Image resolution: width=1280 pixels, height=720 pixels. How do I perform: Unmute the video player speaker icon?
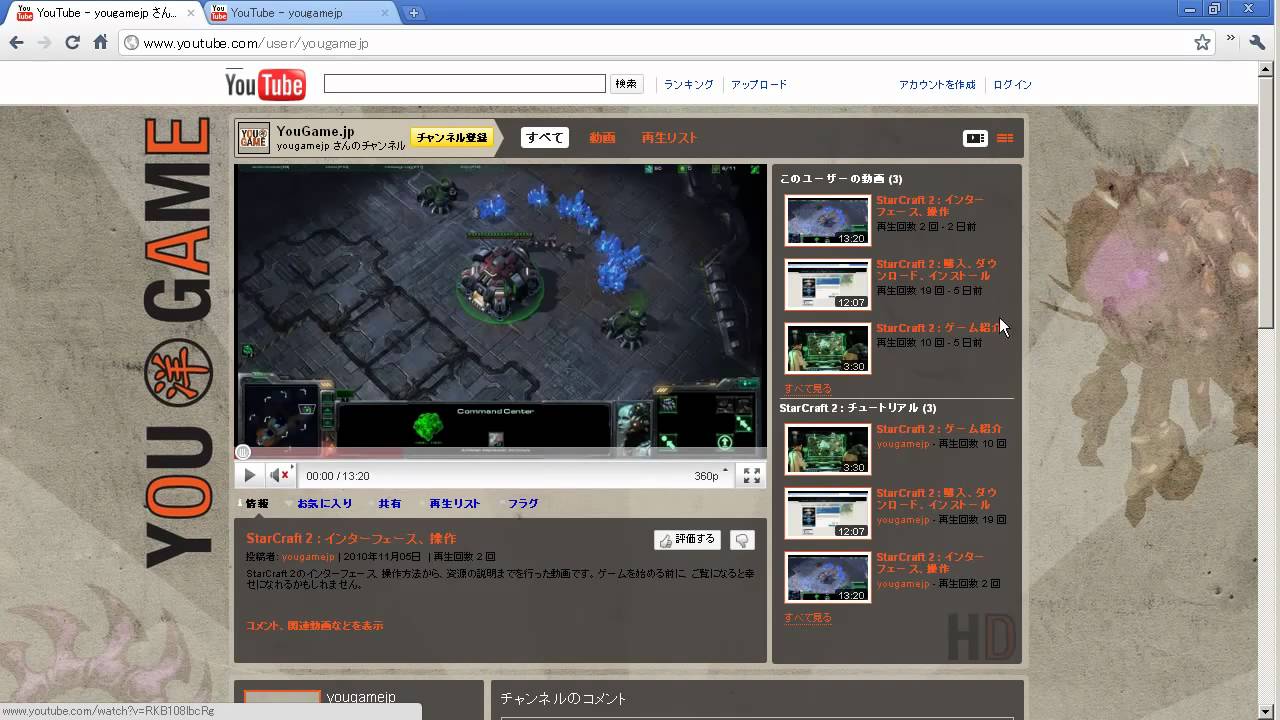(279, 476)
